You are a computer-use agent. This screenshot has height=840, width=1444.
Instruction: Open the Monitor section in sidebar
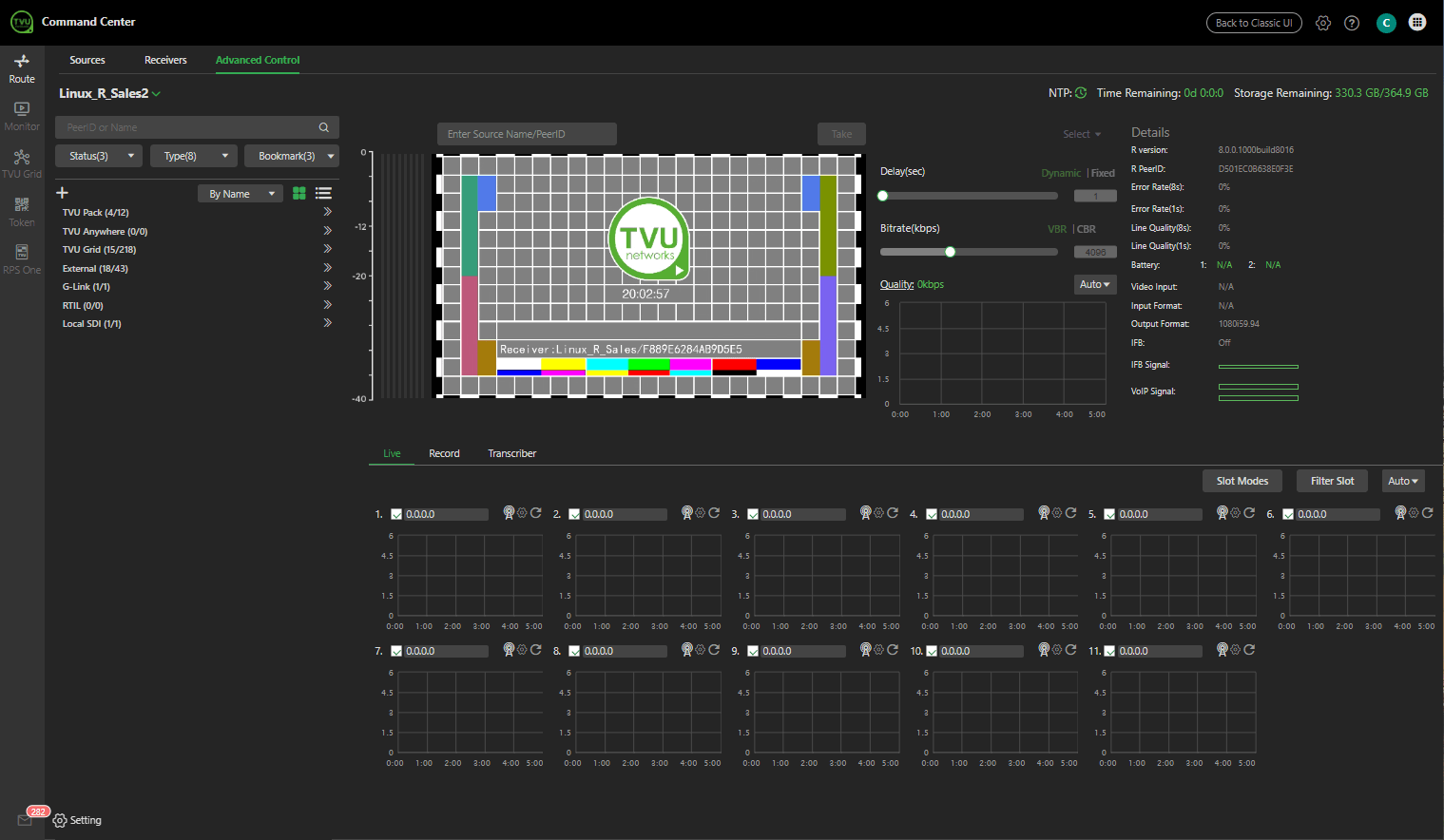22,116
